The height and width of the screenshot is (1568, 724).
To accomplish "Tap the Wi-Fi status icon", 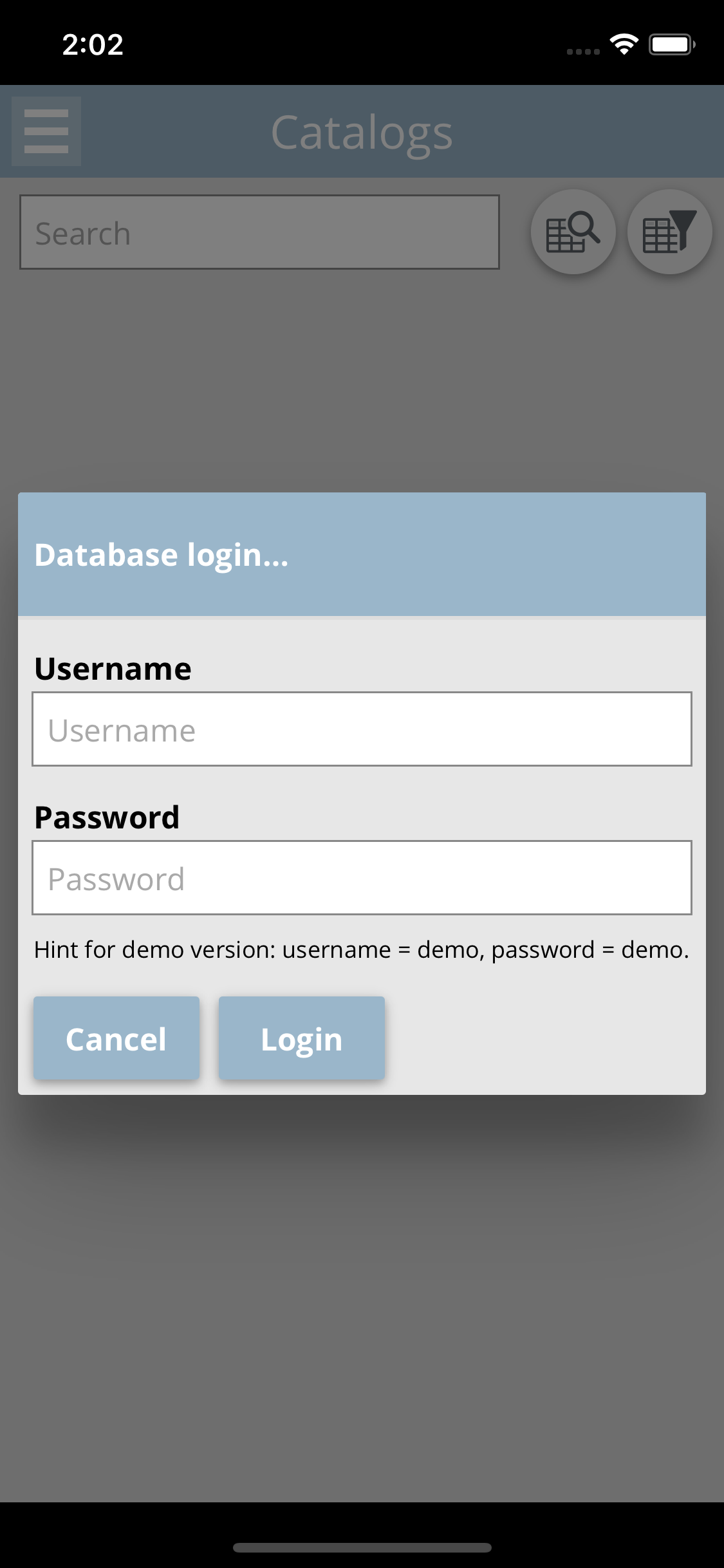I will point(624,44).
